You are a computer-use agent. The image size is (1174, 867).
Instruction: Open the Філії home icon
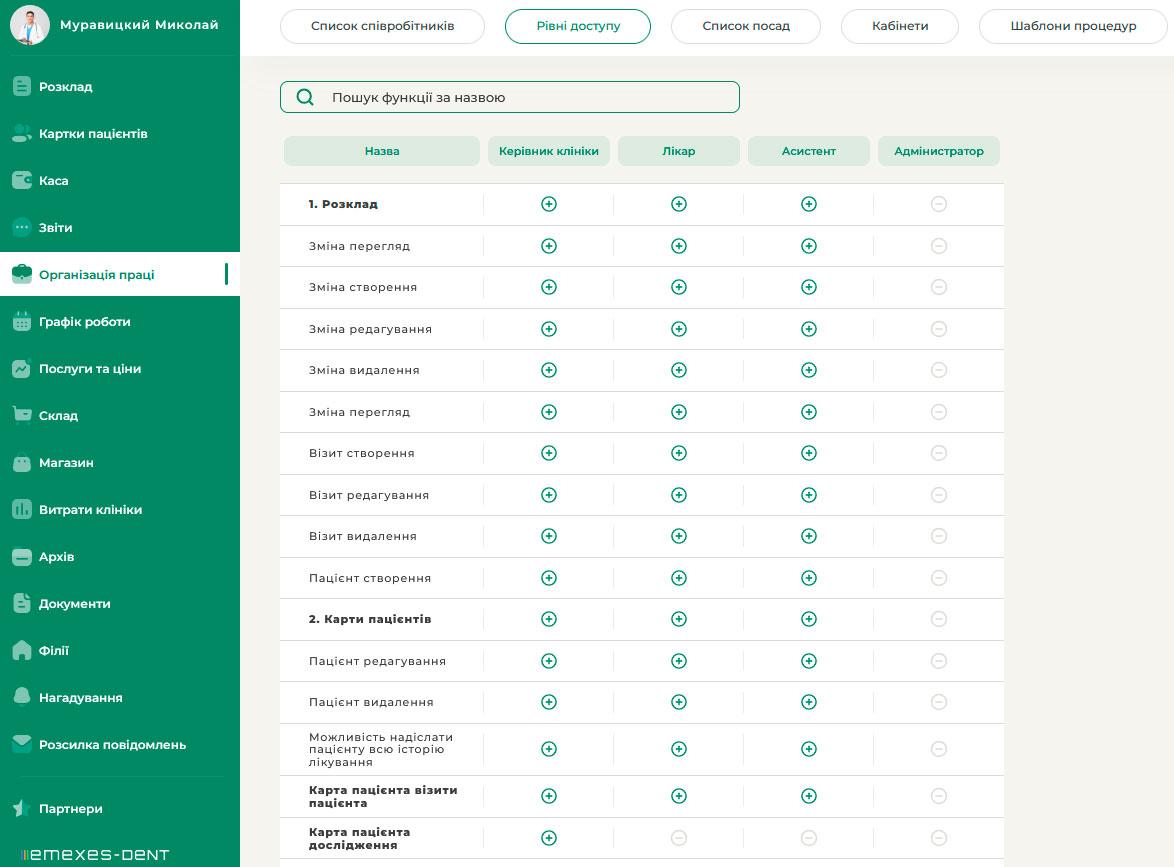click(22, 651)
